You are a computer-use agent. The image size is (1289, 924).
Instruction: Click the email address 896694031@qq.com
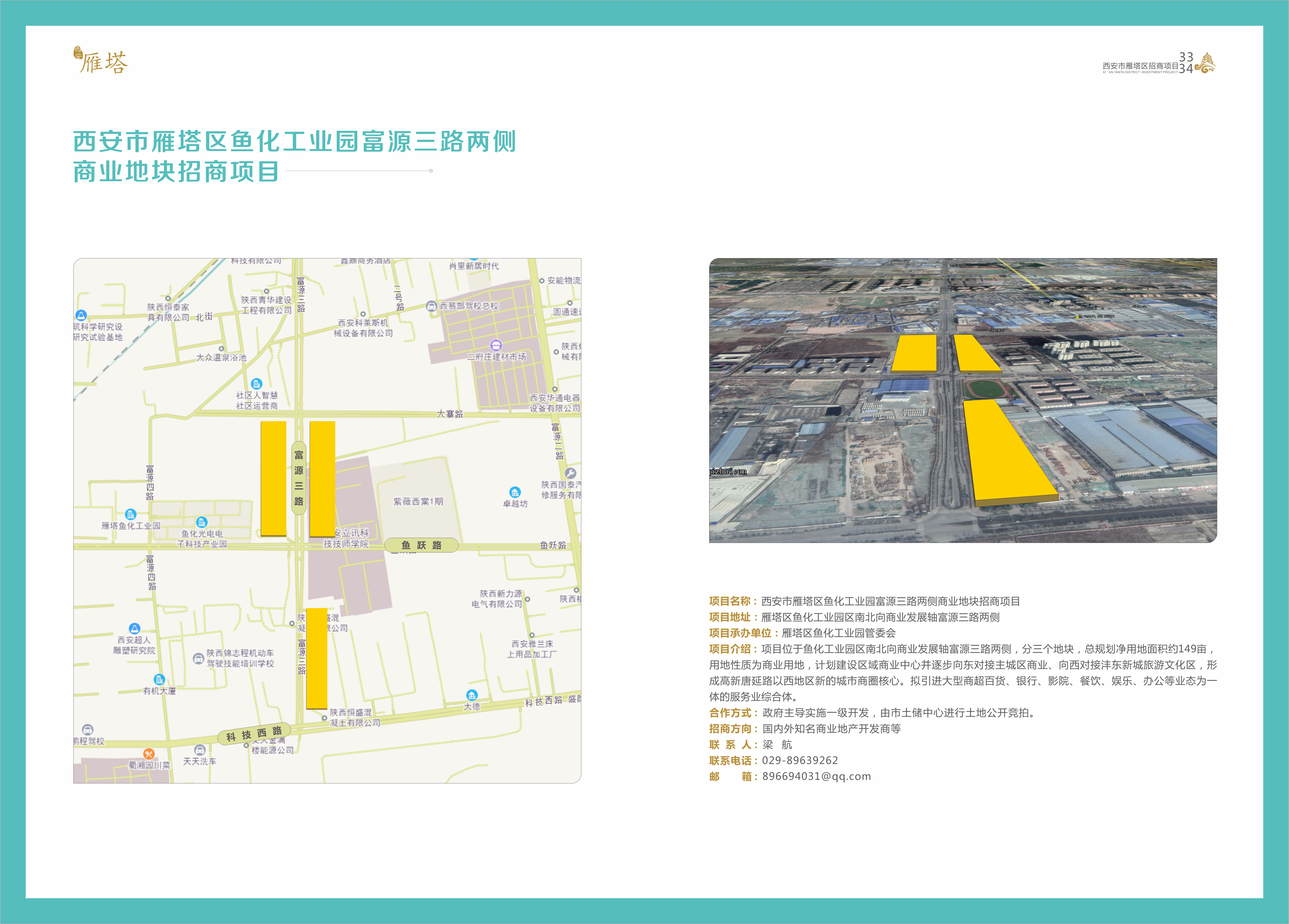point(816,776)
